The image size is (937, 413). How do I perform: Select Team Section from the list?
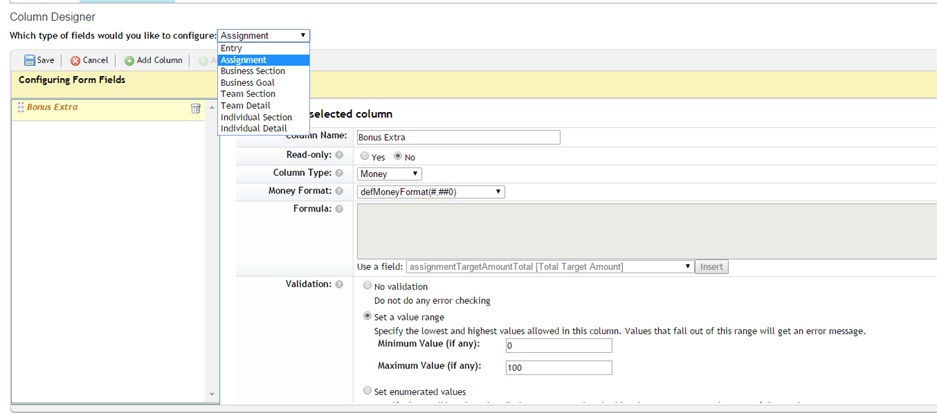coord(264,94)
